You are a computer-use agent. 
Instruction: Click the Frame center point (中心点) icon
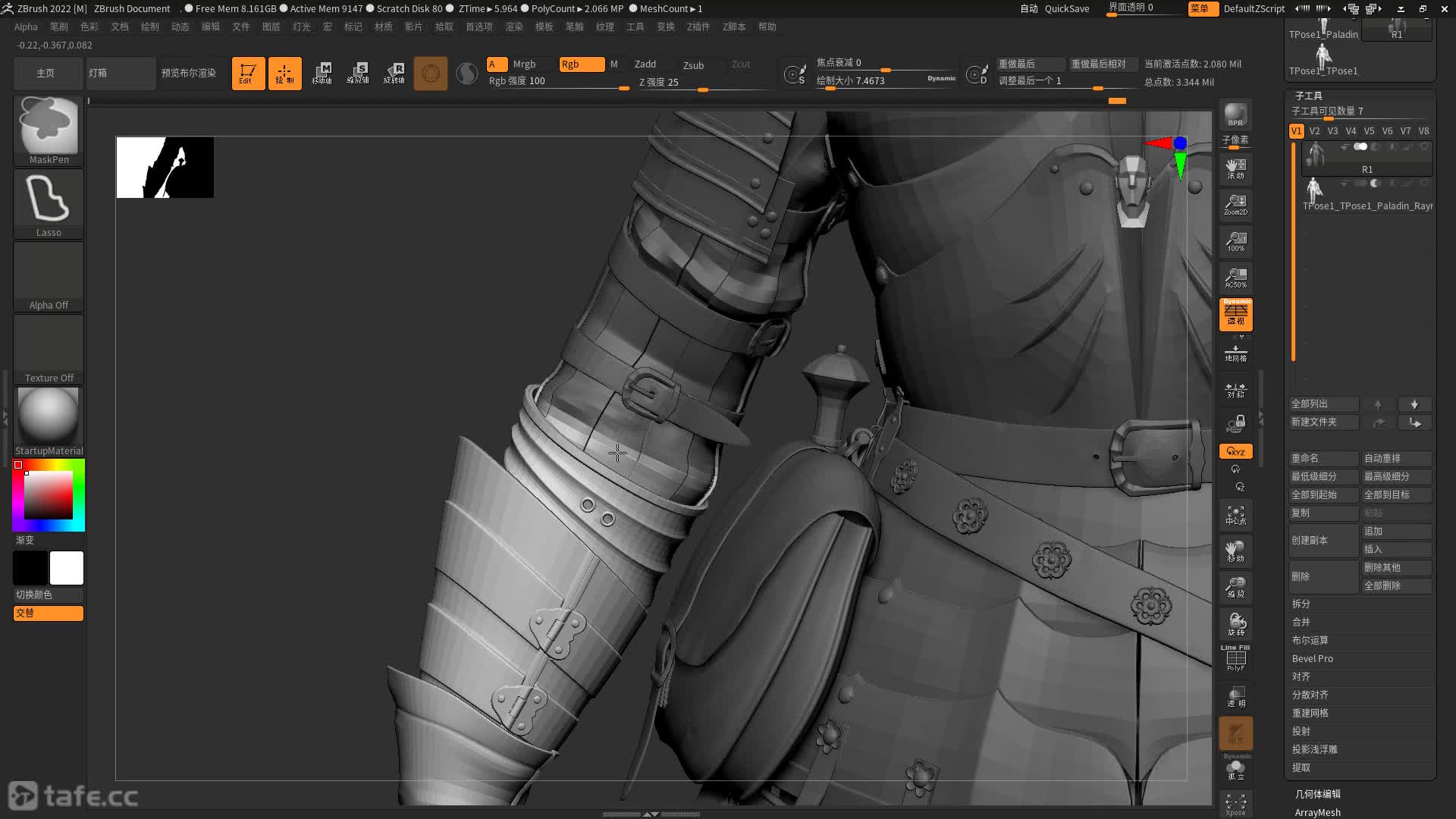pos(1235,516)
